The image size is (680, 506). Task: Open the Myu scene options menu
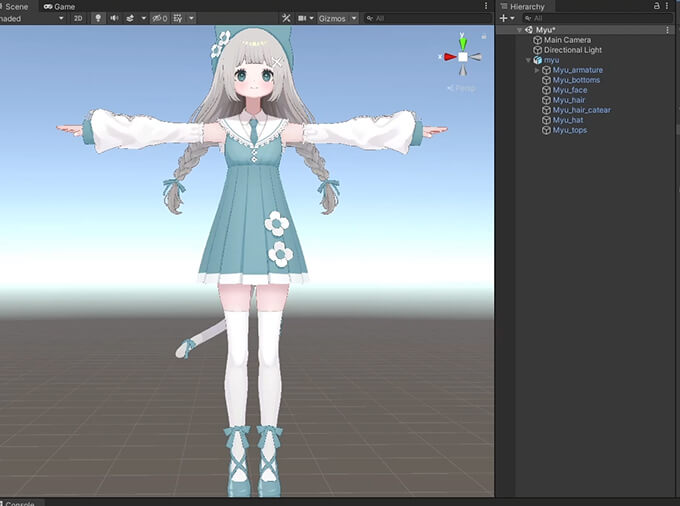[667, 30]
